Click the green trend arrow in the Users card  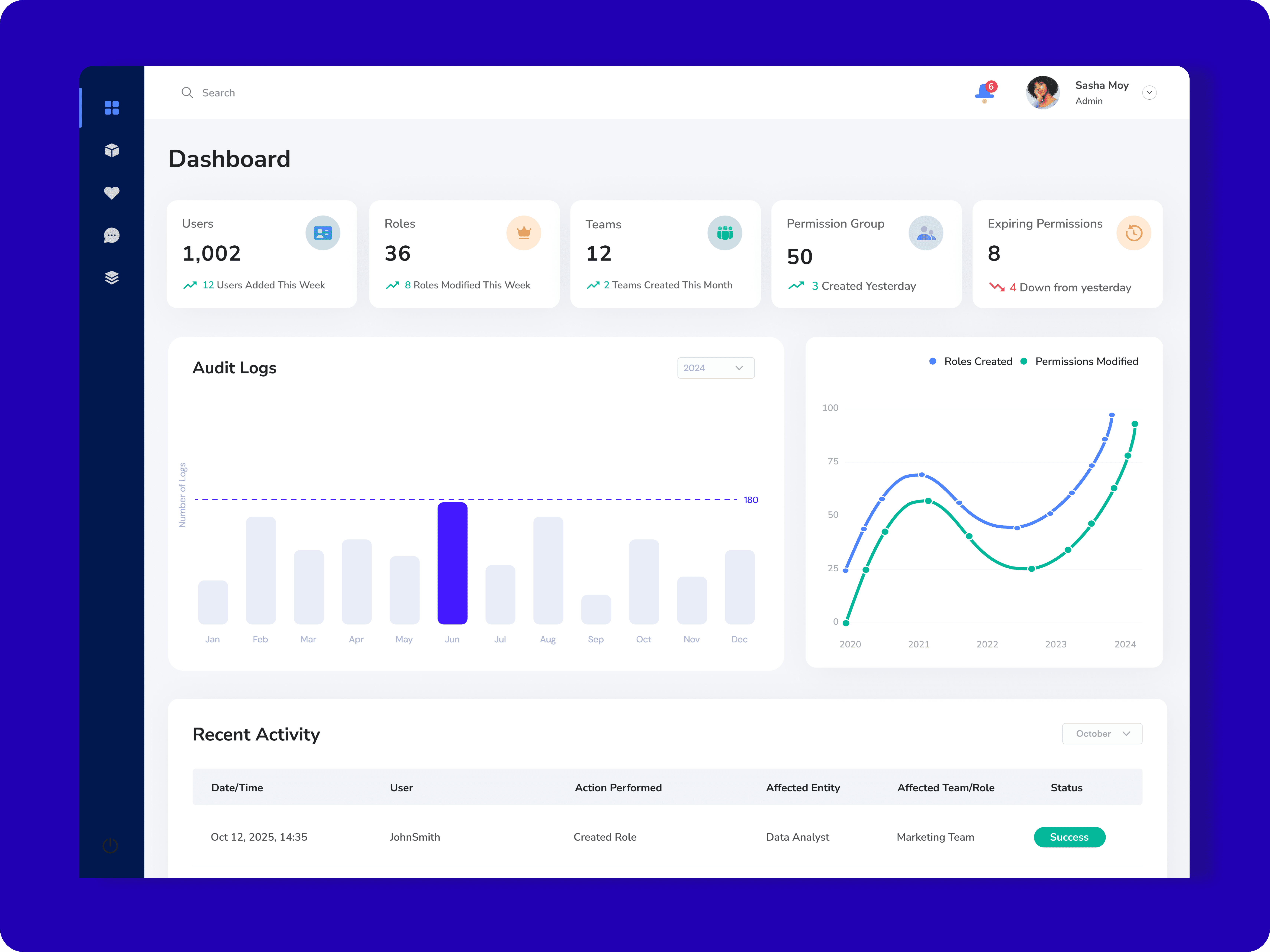pyautogui.click(x=190, y=285)
